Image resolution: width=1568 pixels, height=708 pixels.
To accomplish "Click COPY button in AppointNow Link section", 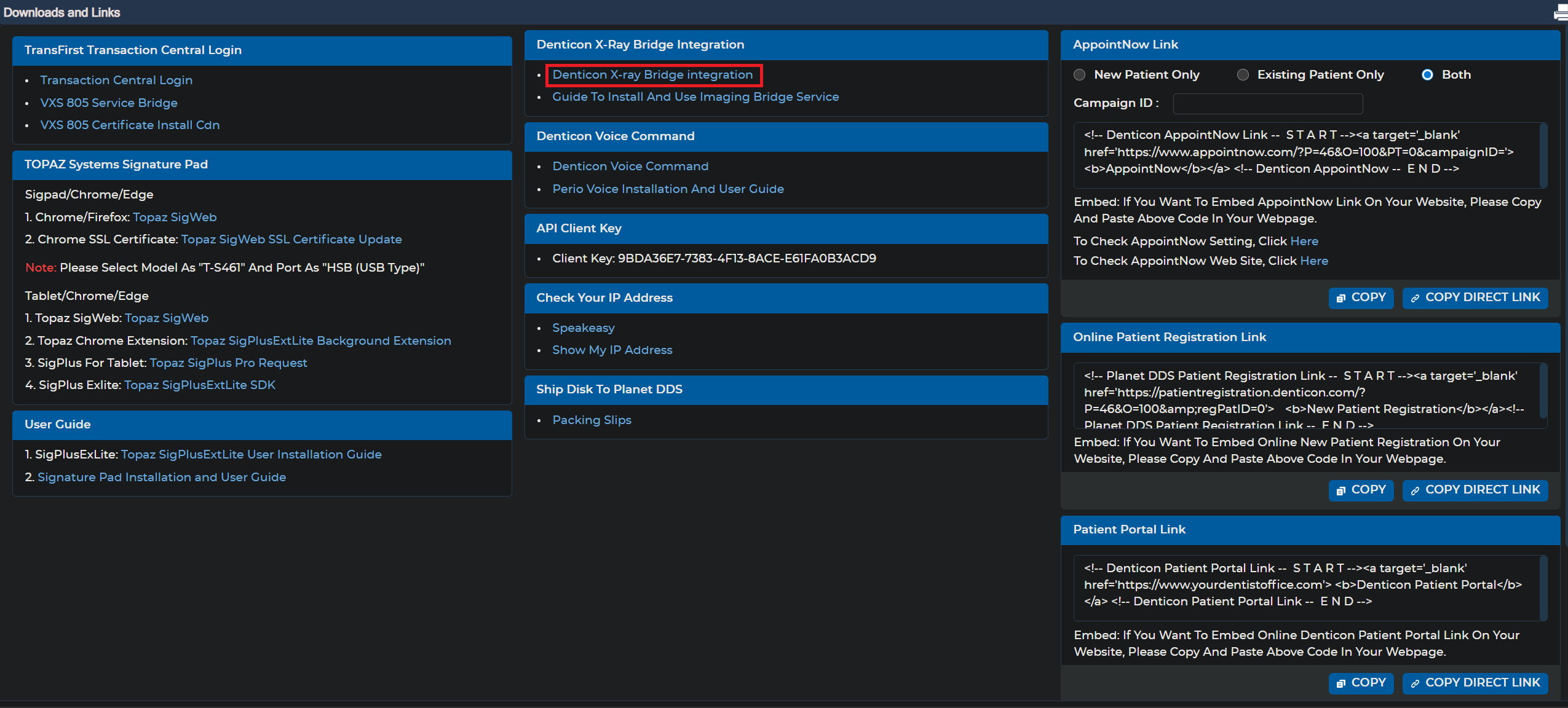I will pos(1361,297).
